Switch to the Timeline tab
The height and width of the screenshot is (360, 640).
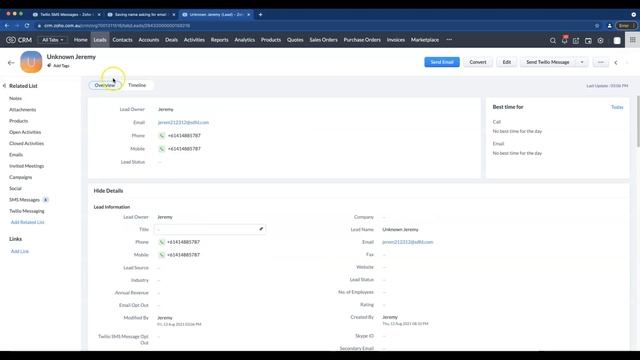coord(137,85)
